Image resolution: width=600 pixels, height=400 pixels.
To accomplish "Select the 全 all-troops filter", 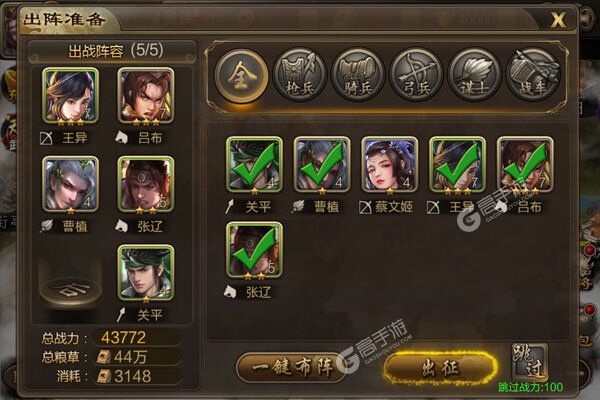I will tap(241, 75).
